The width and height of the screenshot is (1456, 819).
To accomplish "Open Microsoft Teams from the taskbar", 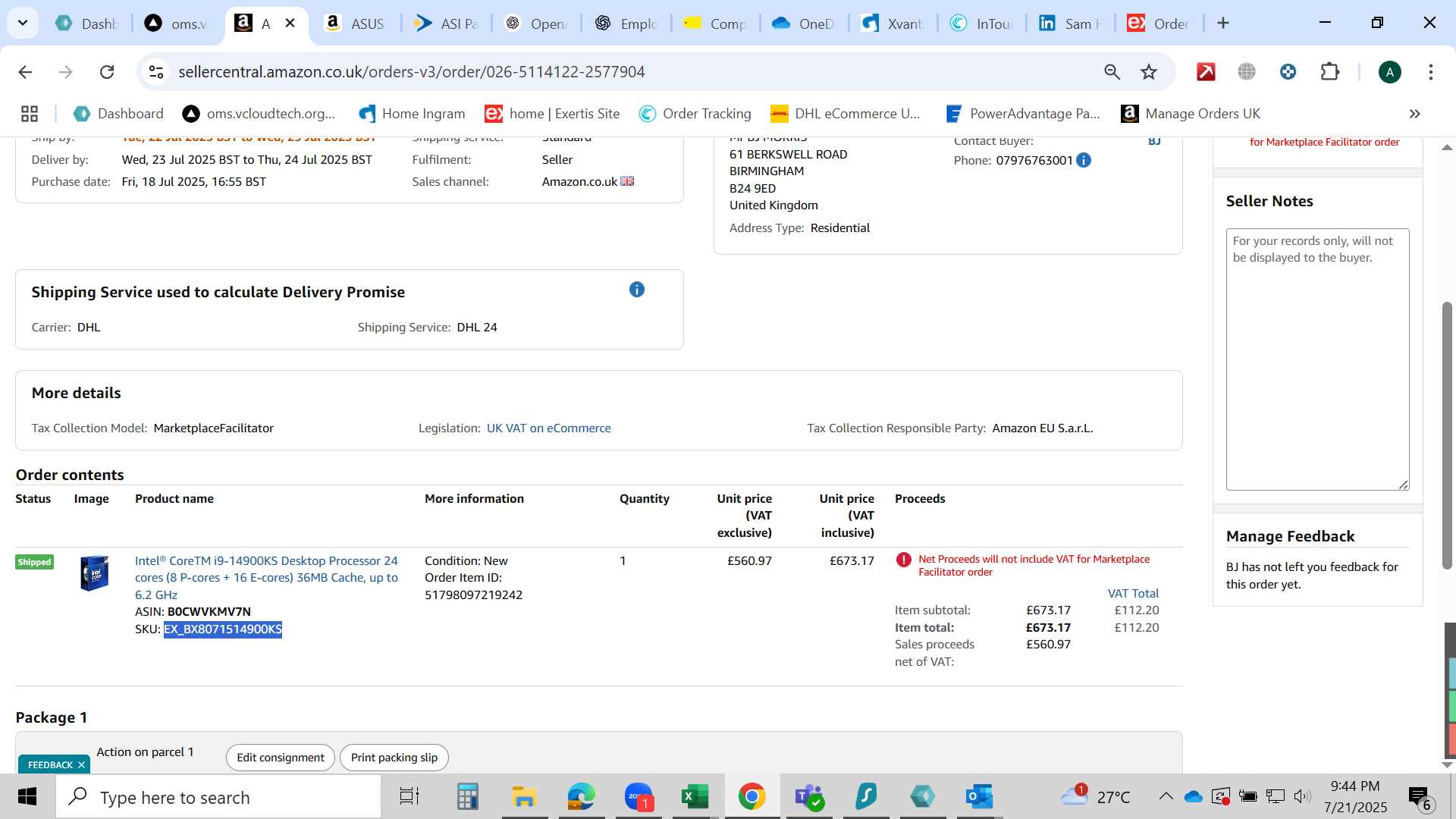I will pos(808,797).
